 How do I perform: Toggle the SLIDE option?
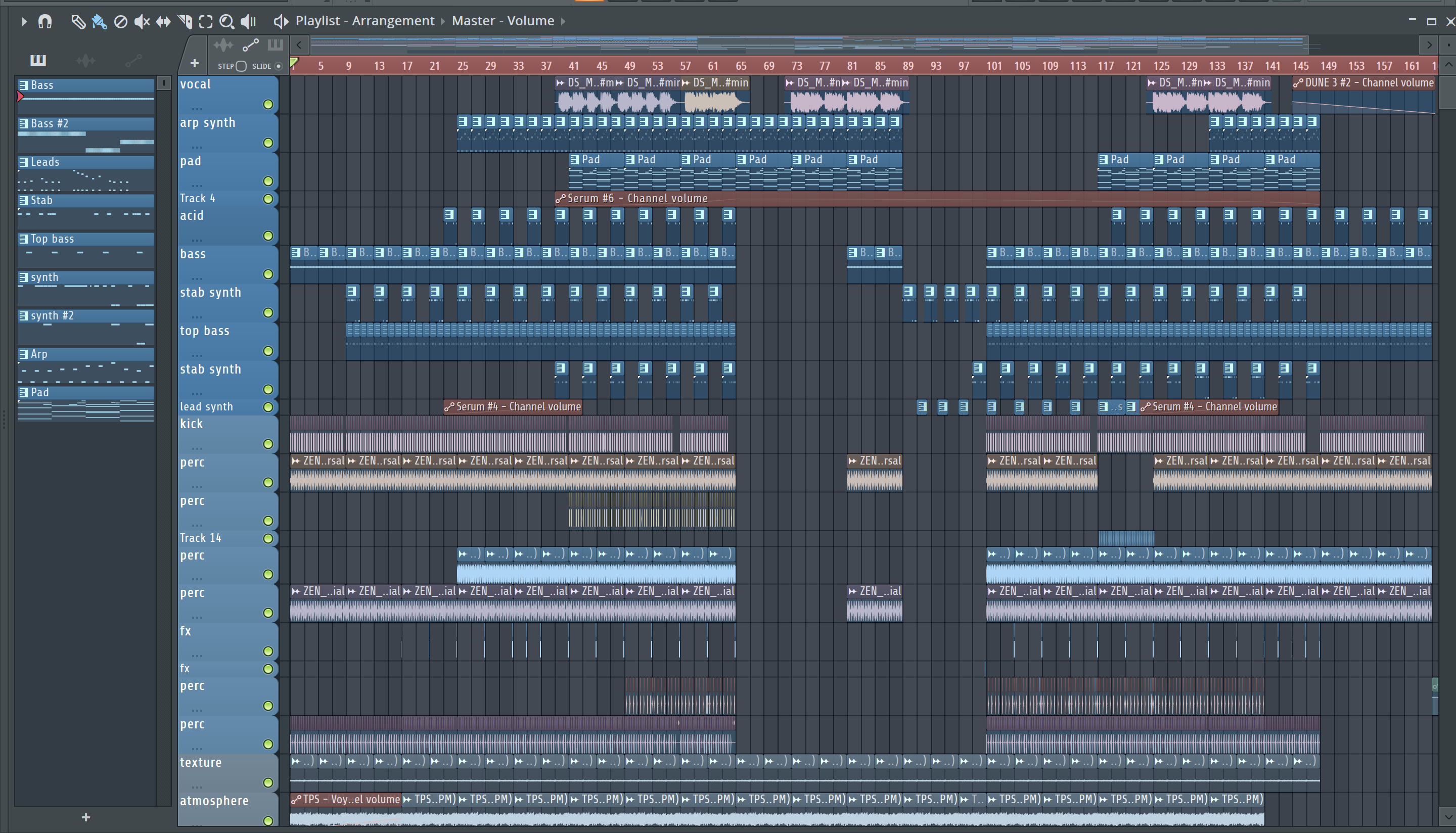[x=279, y=66]
